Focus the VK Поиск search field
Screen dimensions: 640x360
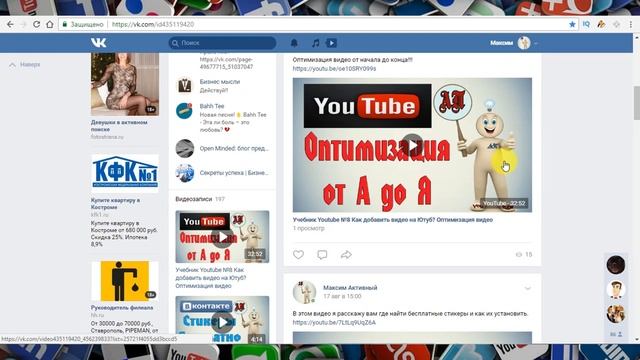click(222, 43)
